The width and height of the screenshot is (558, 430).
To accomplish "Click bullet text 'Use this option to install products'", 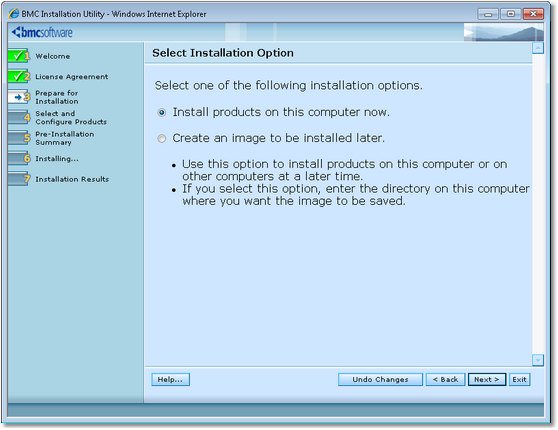I will point(344,170).
